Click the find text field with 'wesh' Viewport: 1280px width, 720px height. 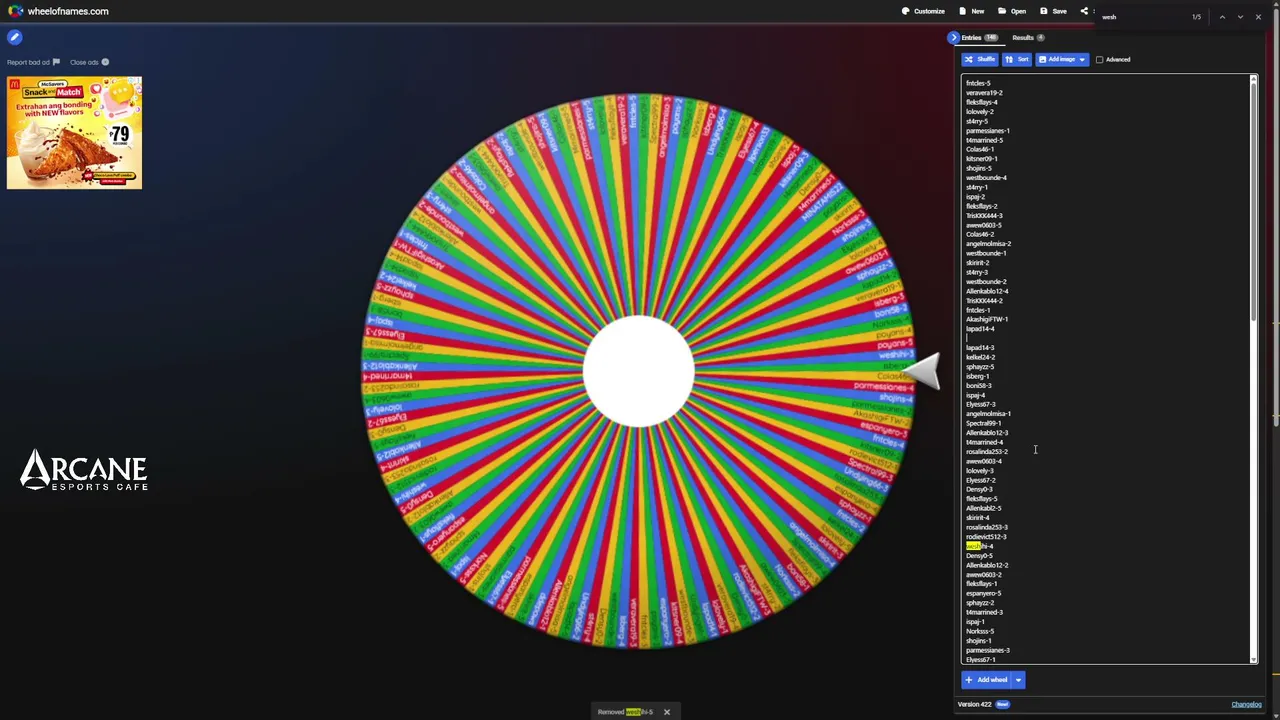pyautogui.click(x=1140, y=17)
